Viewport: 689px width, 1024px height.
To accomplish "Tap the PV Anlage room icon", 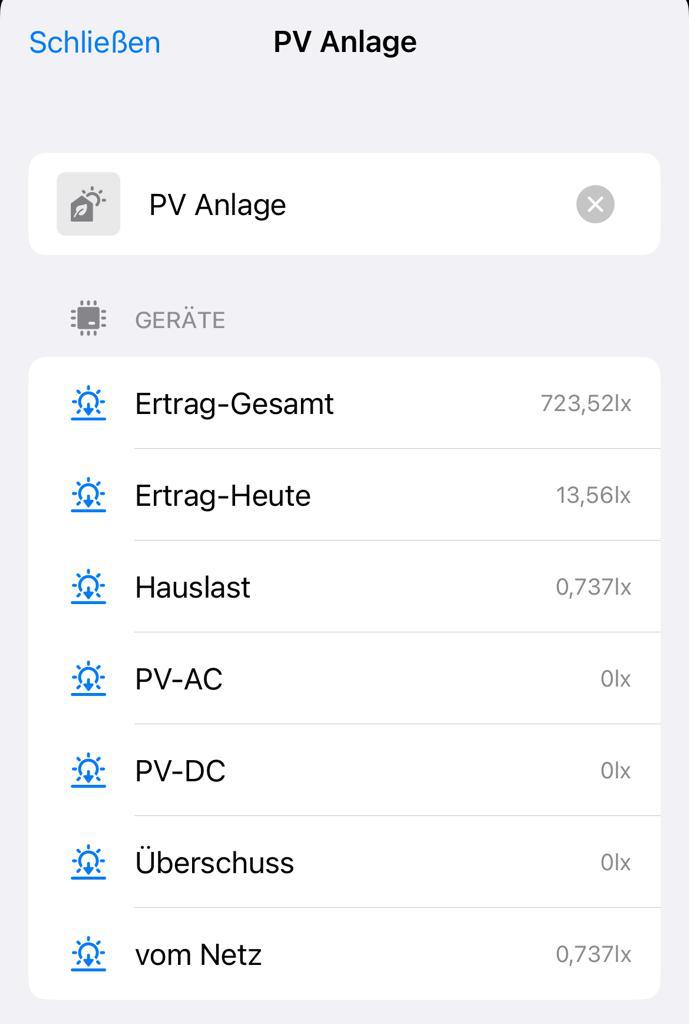I will pos(88,204).
